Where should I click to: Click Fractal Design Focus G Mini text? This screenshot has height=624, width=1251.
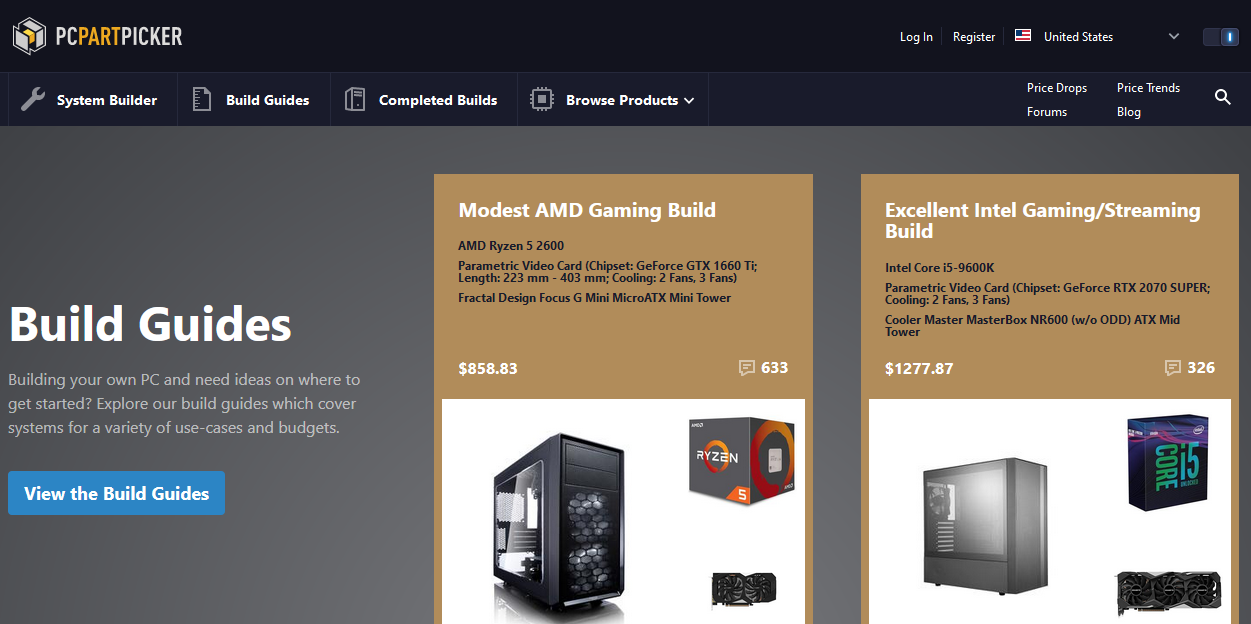594,298
